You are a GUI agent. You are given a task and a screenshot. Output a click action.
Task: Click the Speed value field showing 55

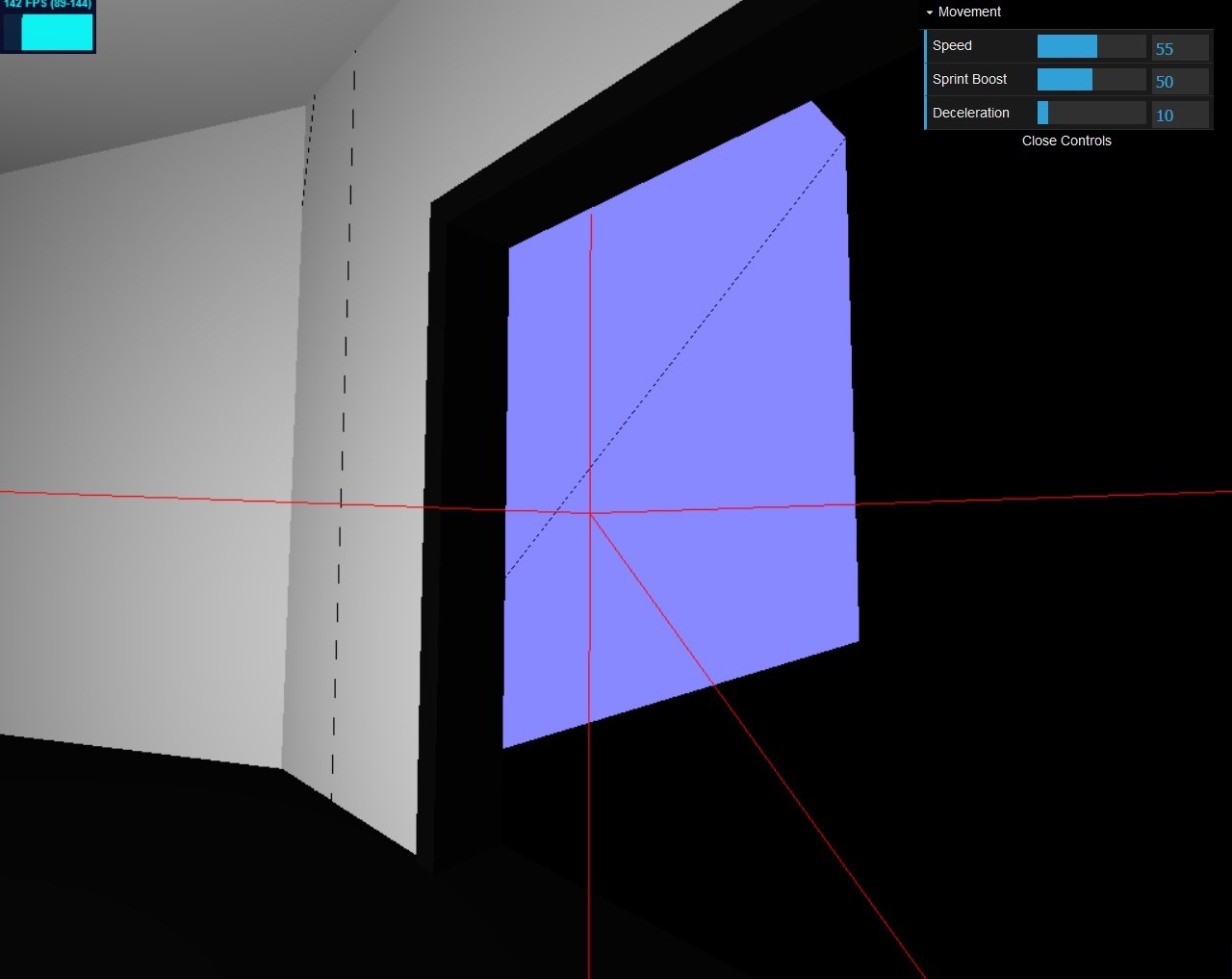tap(1180, 47)
